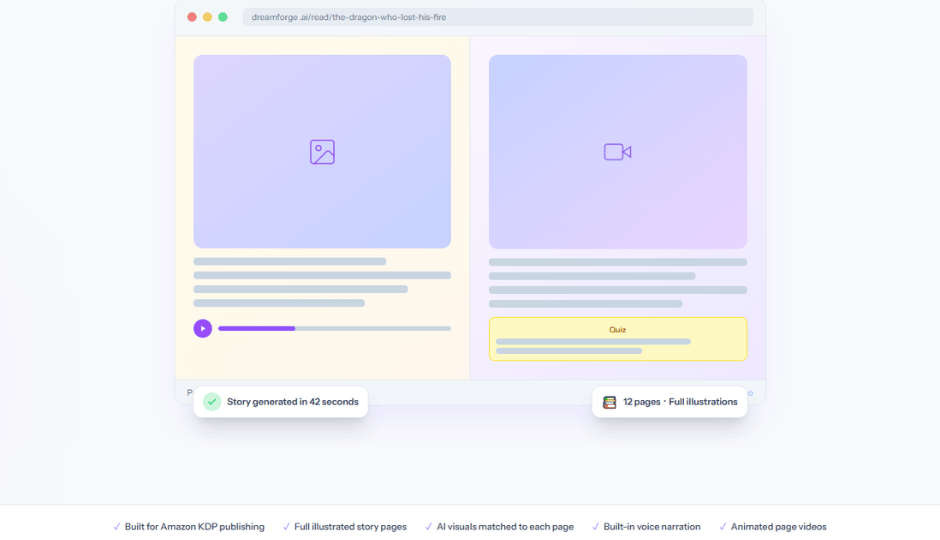Click Animated page videos text
The image size is (940, 540).
(x=778, y=527)
